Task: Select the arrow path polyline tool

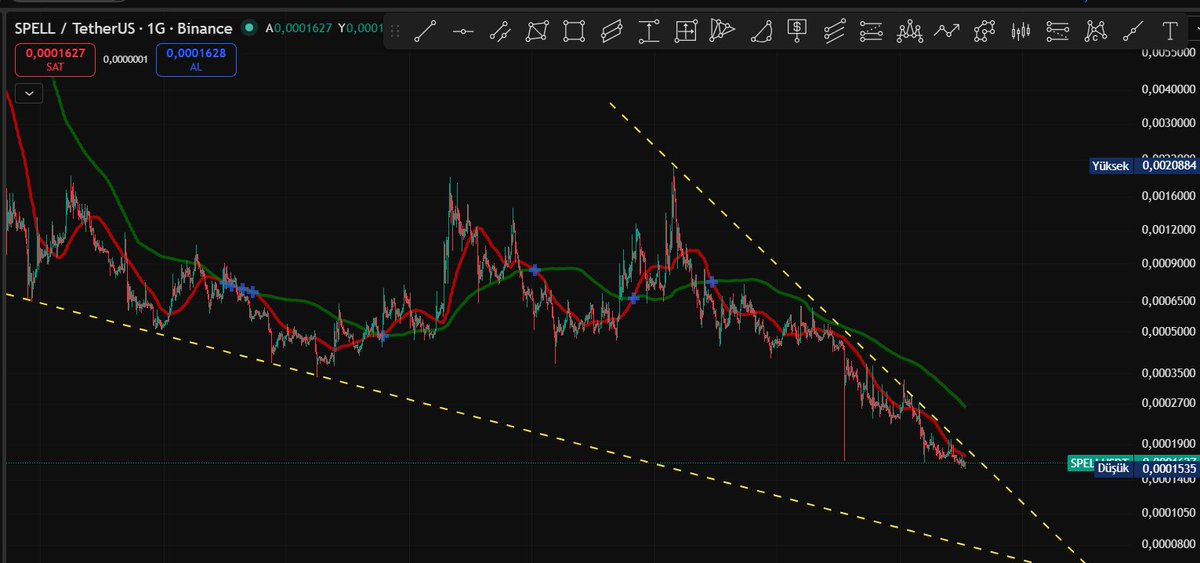Action: [x=946, y=31]
